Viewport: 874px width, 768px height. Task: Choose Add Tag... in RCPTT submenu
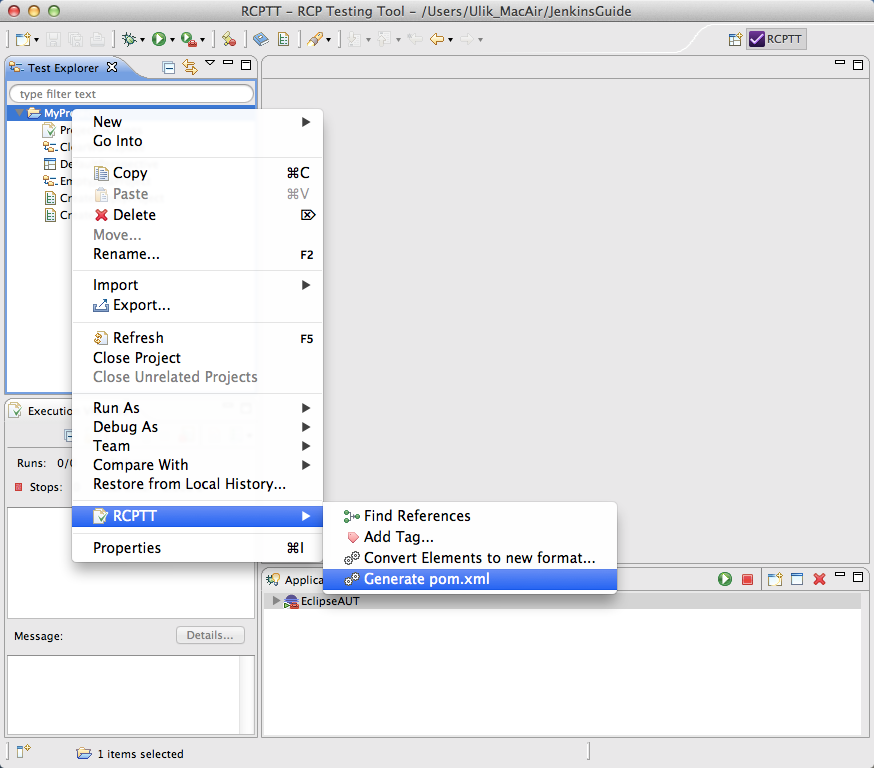(470, 537)
